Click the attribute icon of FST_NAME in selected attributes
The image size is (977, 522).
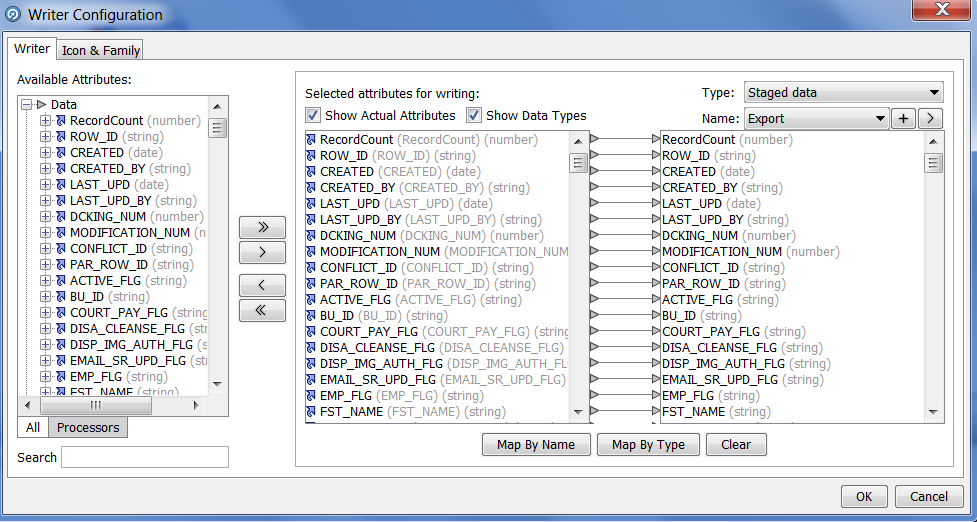(x=311, y=412)
